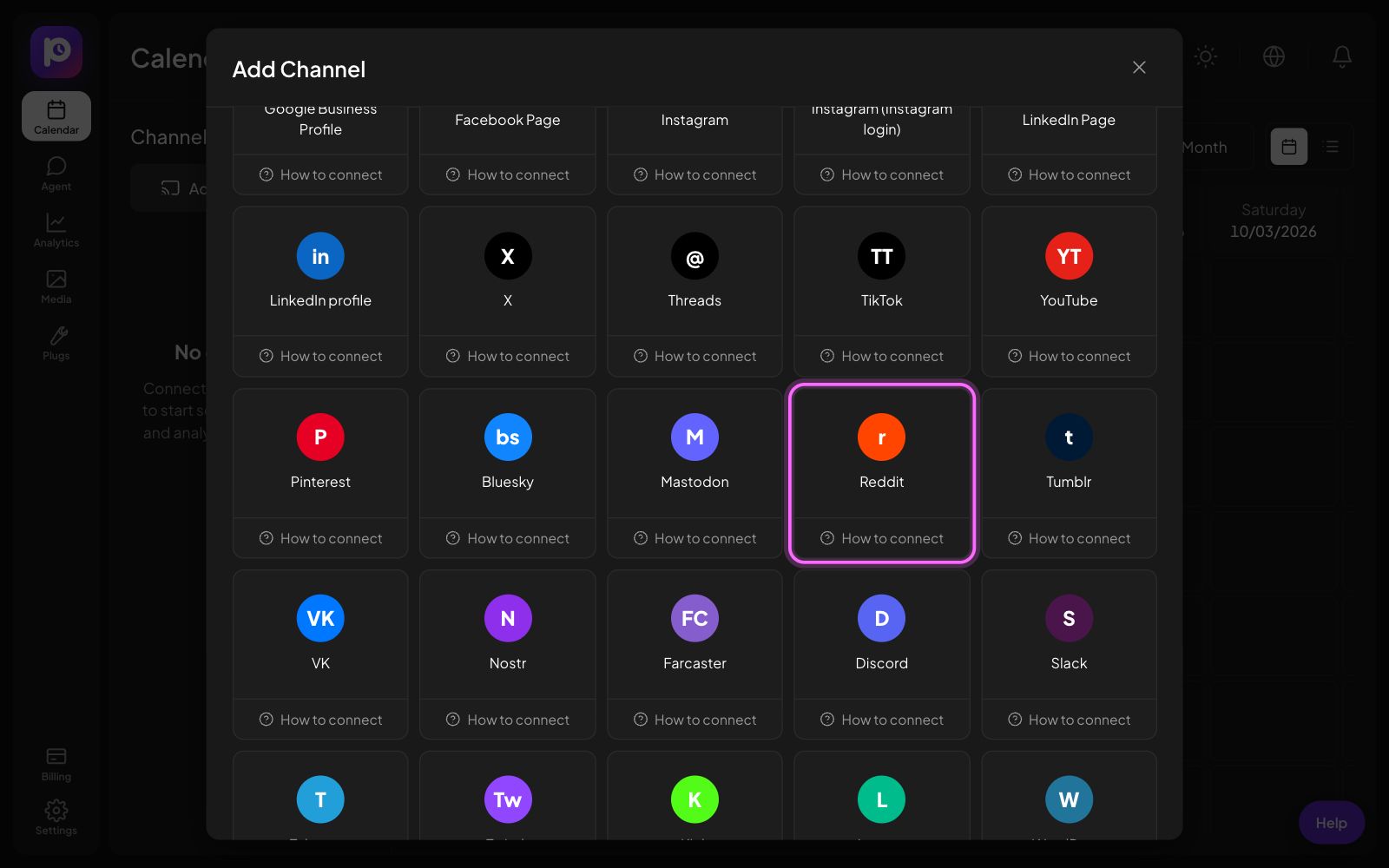Click How to connect under Reddit
This screenshot has width=1389, height=868.
(882, 538)
